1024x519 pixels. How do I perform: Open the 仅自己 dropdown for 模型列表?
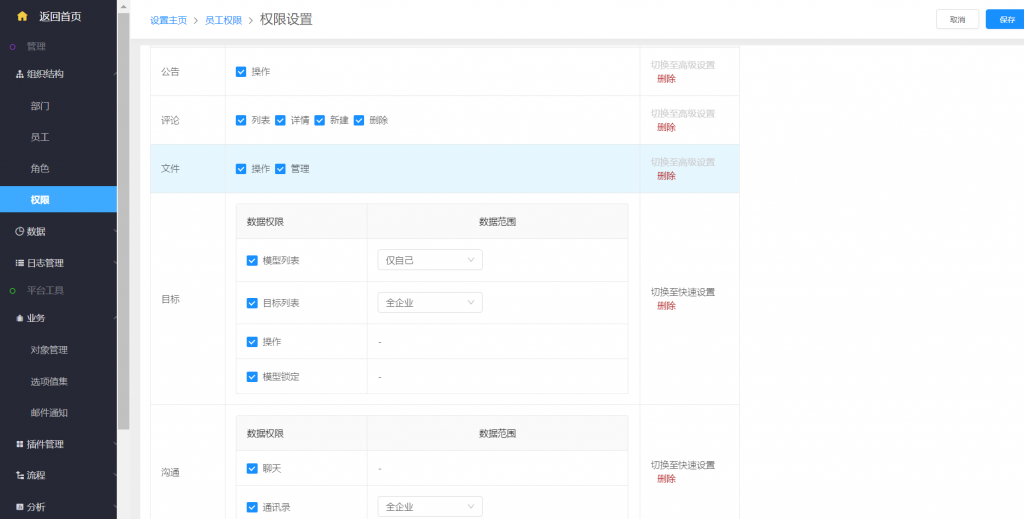point(430,260)
